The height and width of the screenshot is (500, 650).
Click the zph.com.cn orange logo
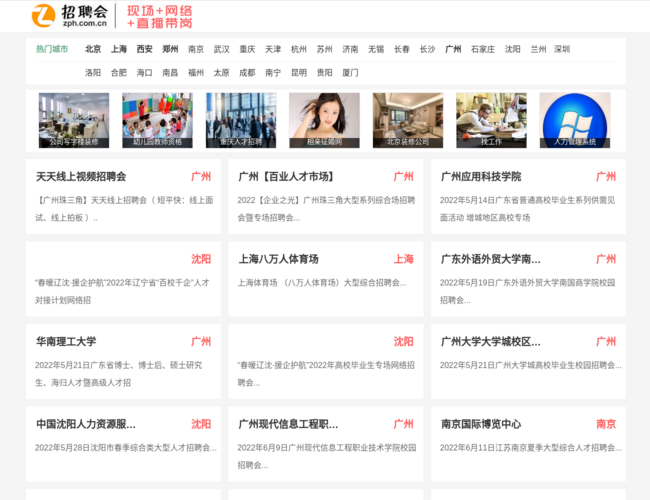[70, 16]
